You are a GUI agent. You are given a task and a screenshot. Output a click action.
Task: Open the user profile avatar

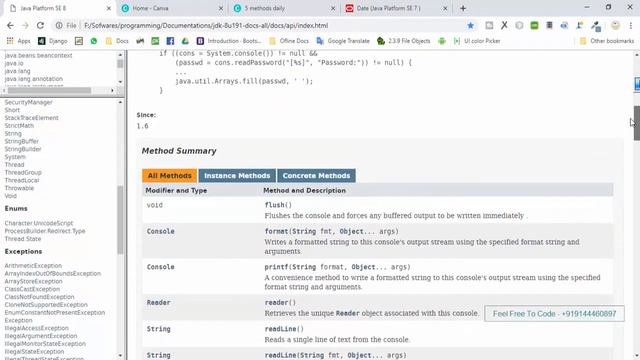(615, 25)
